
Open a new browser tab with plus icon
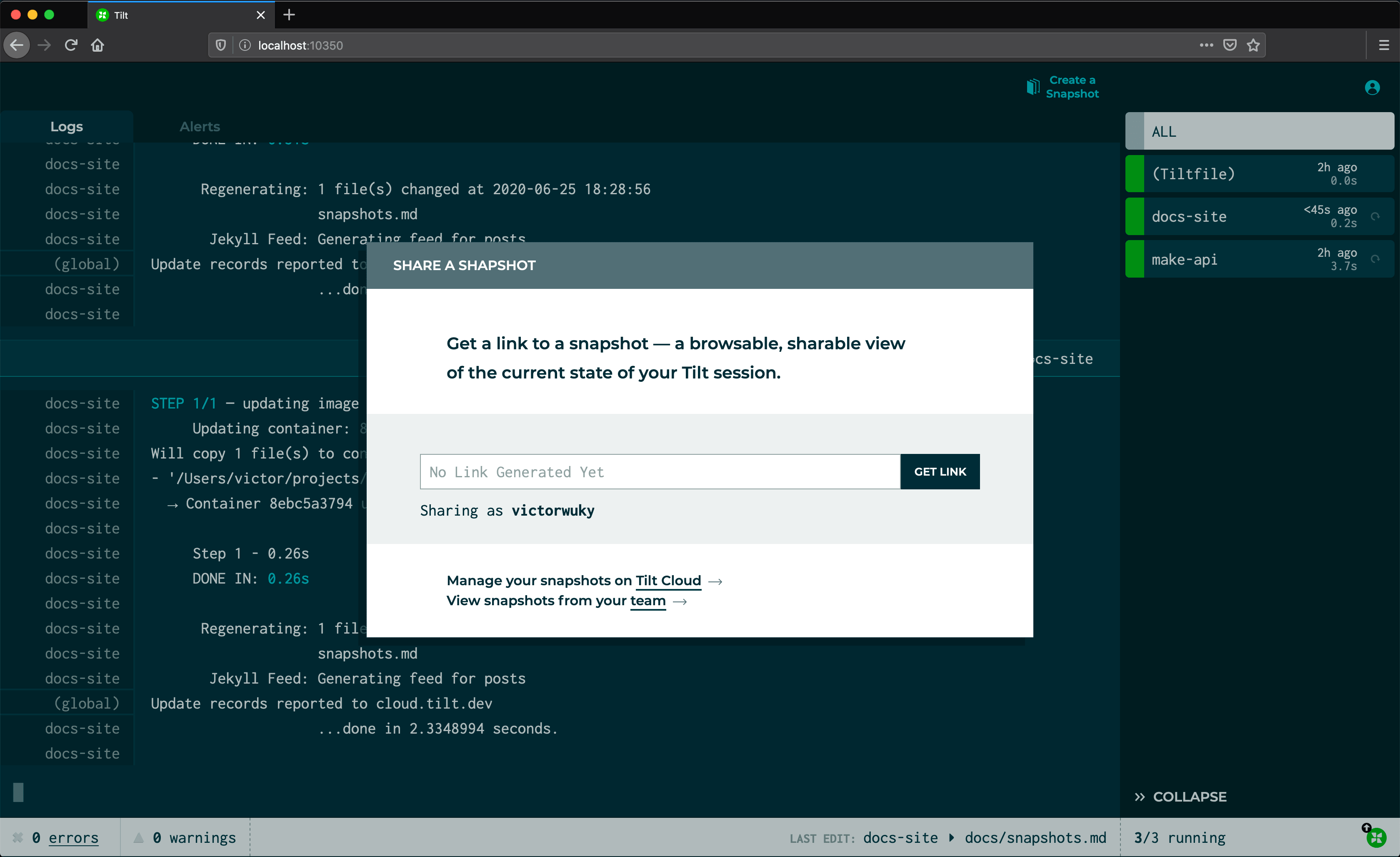(289, 15)
